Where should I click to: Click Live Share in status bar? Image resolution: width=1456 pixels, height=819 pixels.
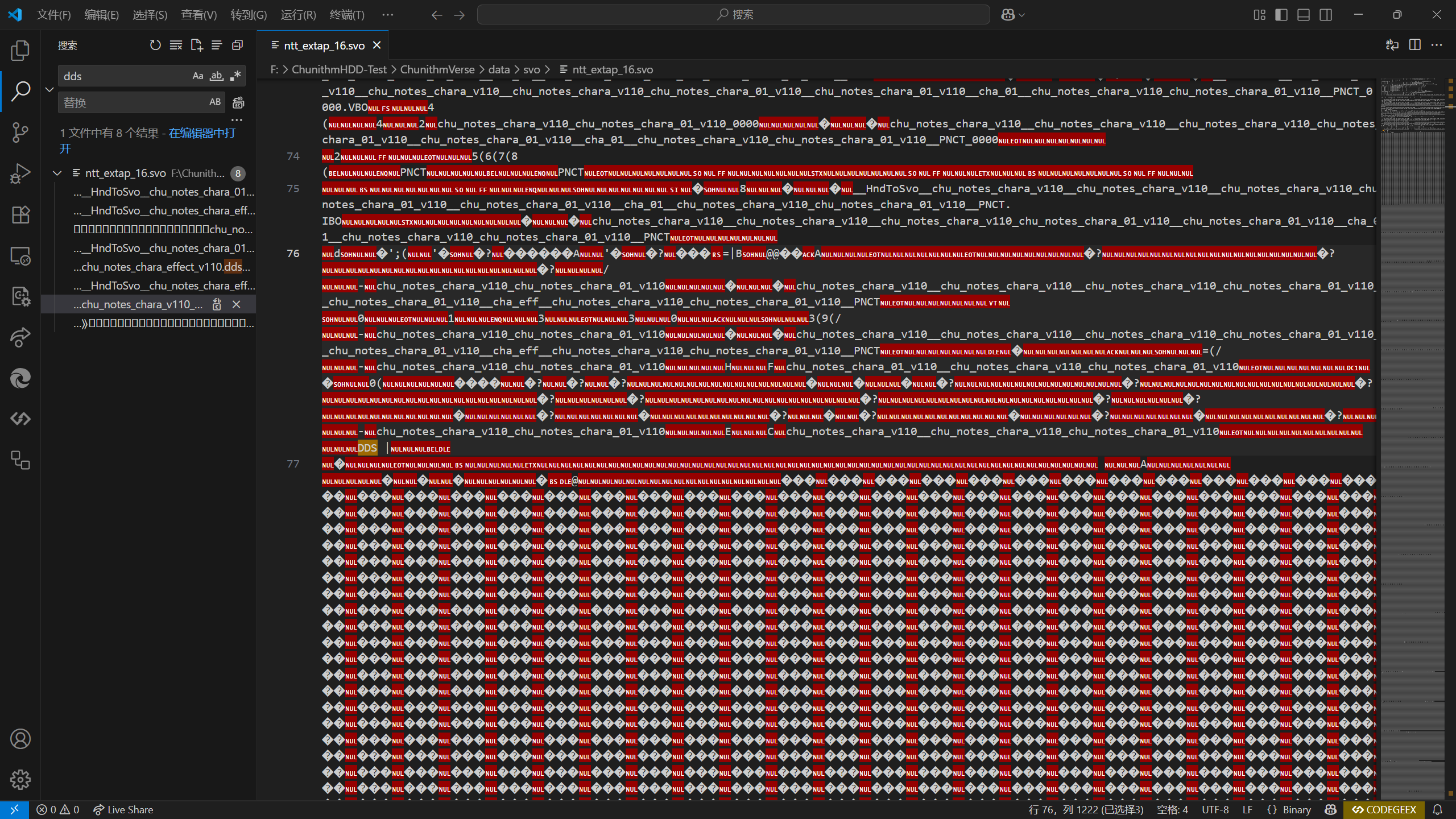tap(123, 809)
